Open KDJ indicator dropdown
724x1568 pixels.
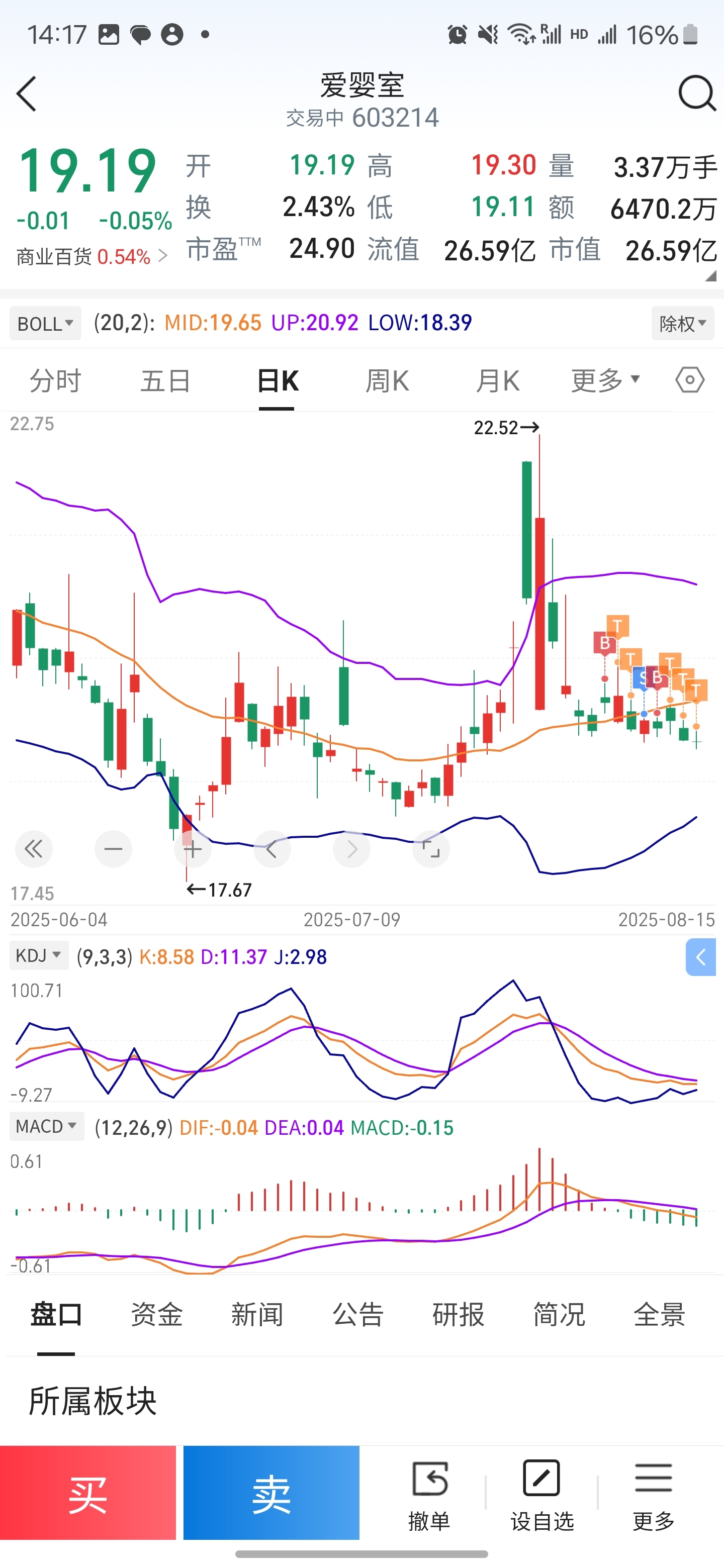(x=39, y=956)
